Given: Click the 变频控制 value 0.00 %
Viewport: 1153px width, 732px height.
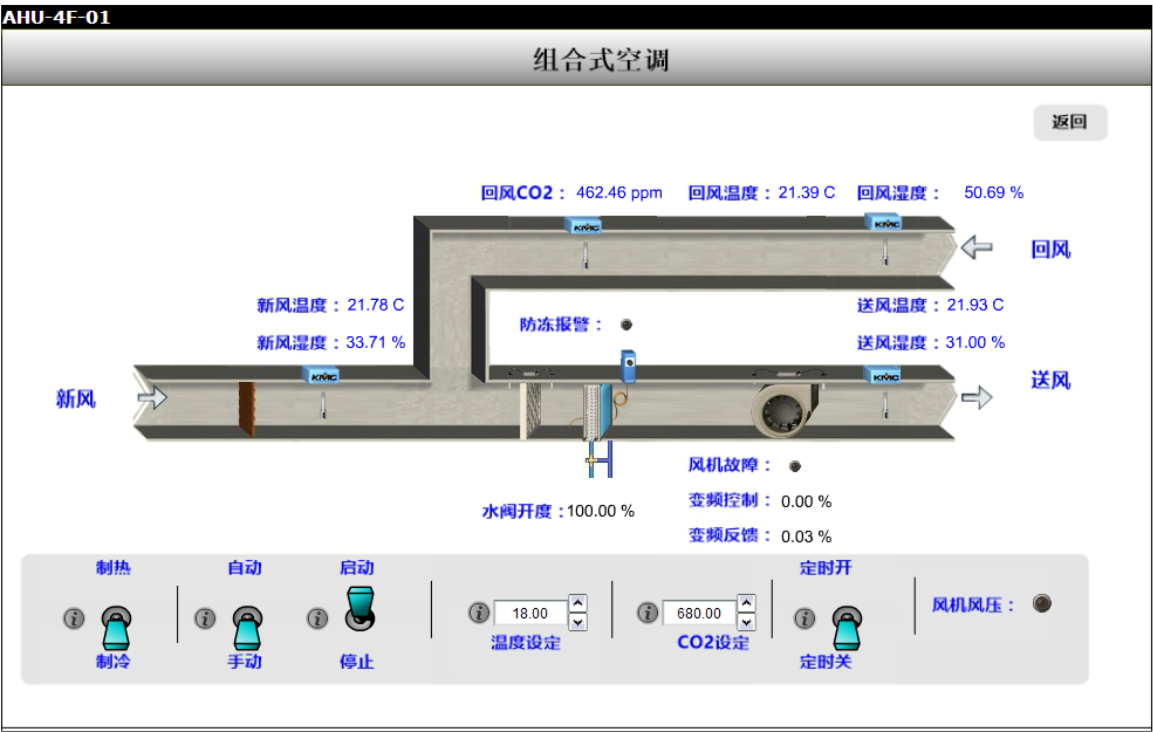Looking at the screenshot, I should click(806, 502).
